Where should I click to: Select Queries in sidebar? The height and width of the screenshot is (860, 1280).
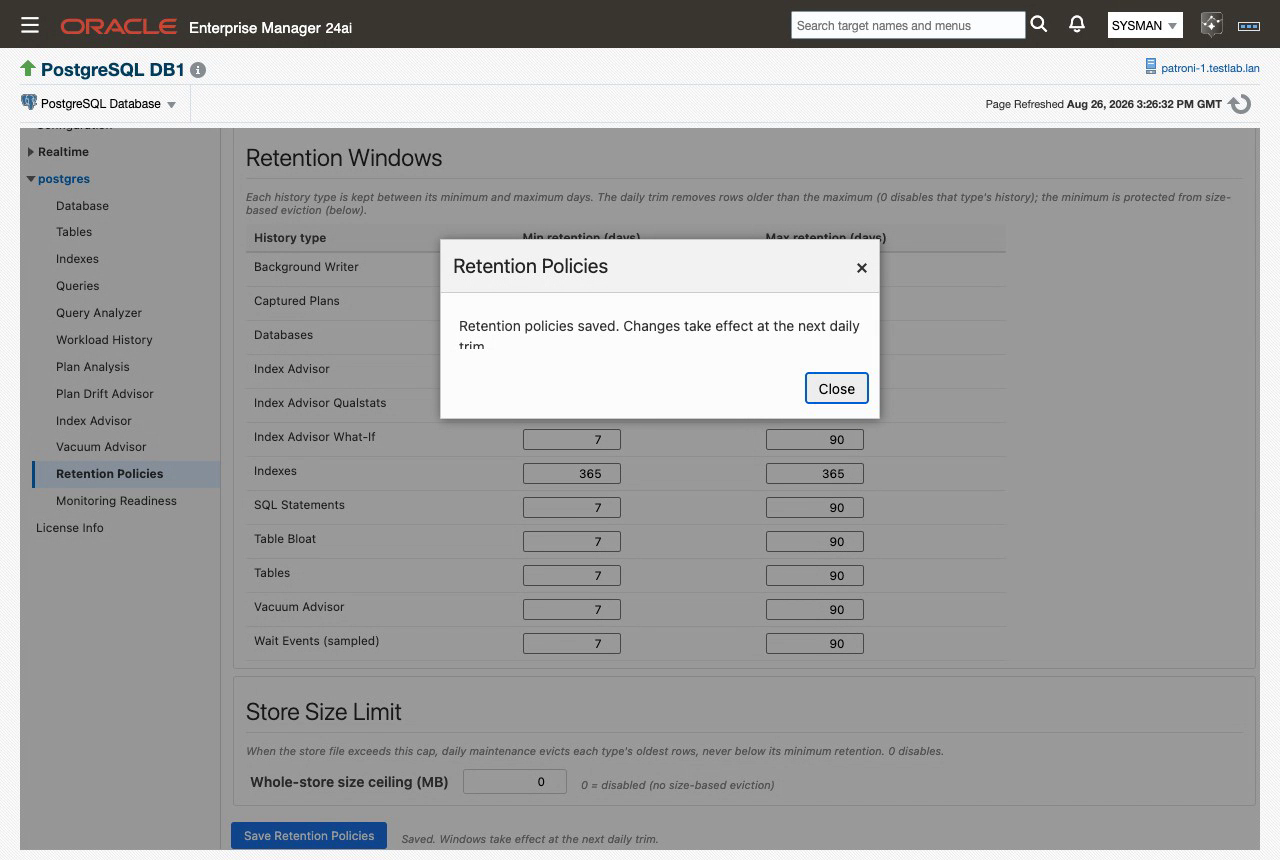(x=78, y=286)
